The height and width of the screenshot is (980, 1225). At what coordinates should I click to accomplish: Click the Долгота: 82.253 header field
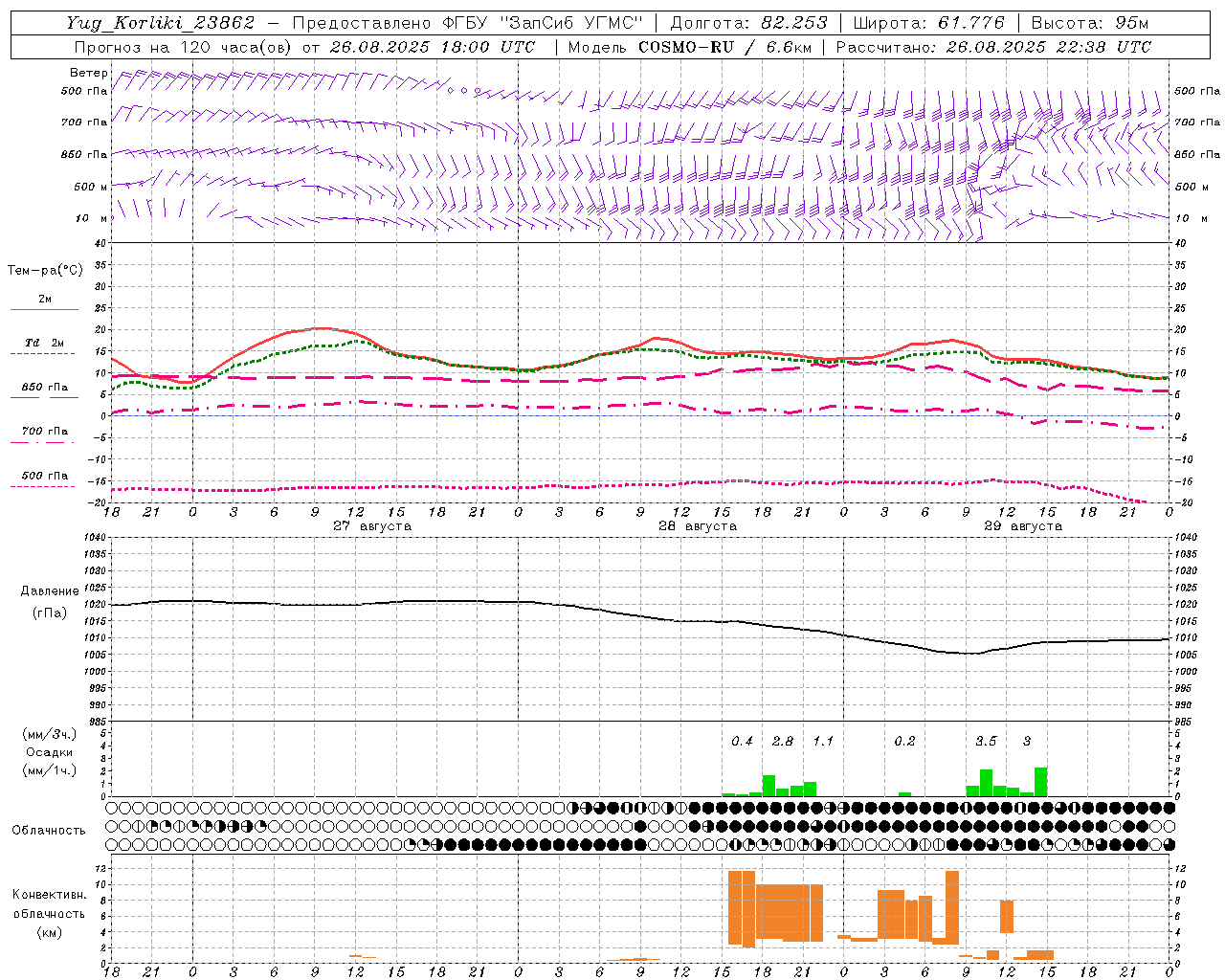[748, 23]
